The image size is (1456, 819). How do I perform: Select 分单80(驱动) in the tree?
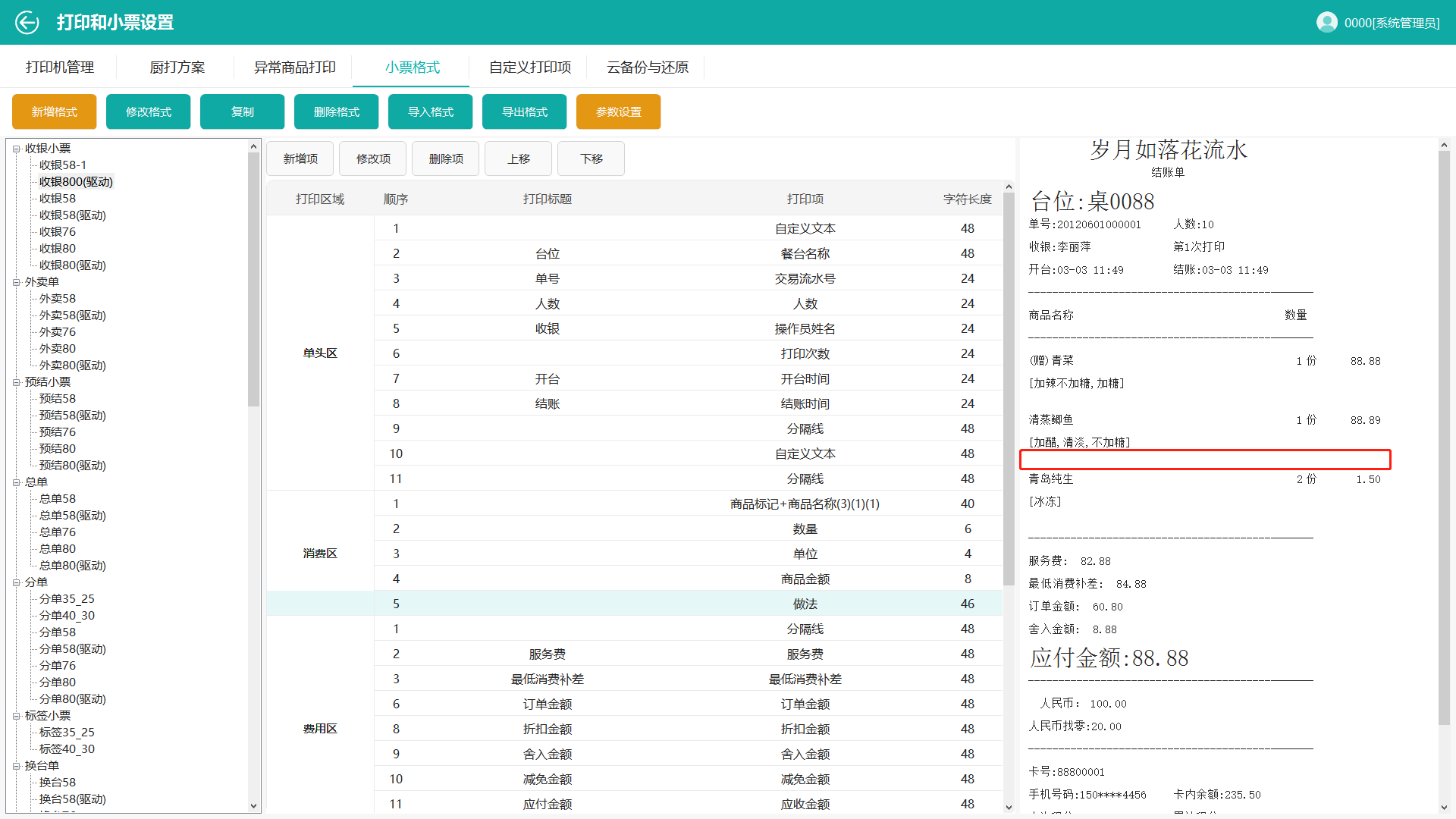pyautogui.click(x=73, y=699)
